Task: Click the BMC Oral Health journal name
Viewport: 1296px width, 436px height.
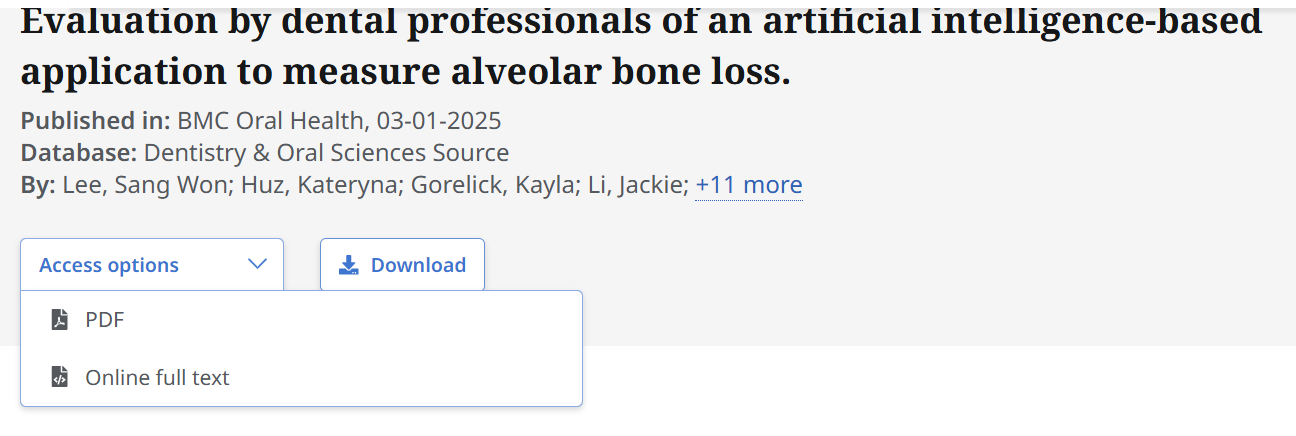Action: click(270, 121)
